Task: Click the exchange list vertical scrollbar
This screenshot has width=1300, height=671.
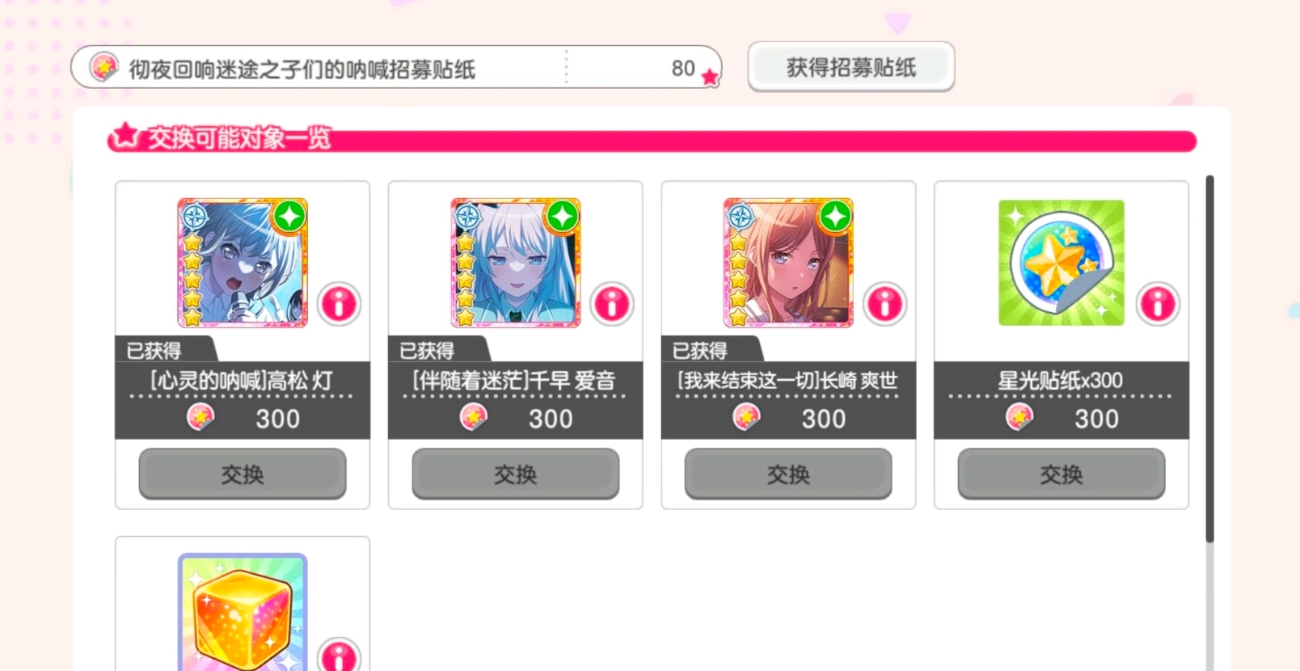Action: 1209,360
